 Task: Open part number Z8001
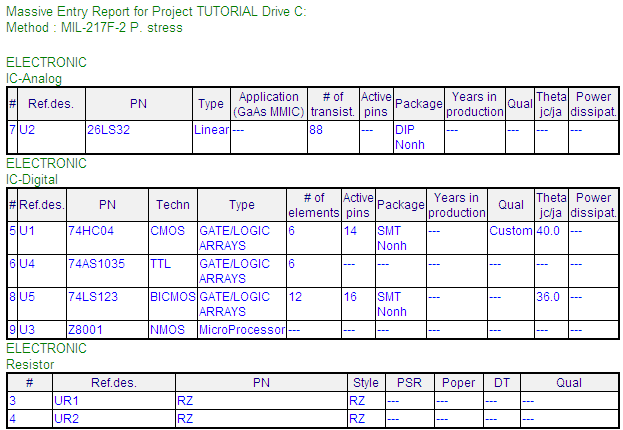pyautogui.click(x=85, y=329)
